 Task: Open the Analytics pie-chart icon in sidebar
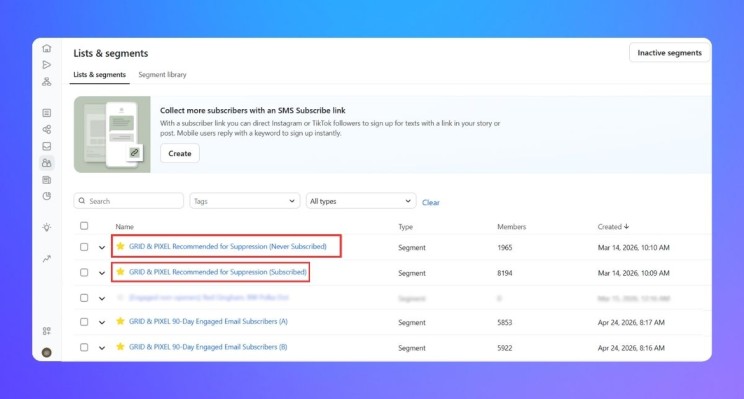point(46,196)
